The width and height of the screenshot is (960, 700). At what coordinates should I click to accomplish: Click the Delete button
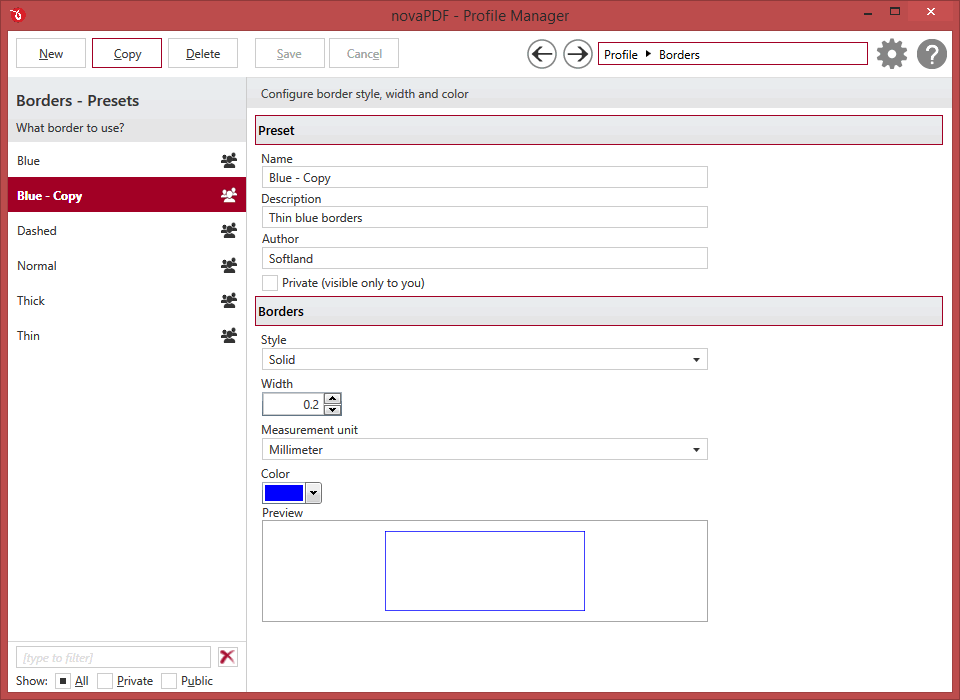(x=203, y=53)
